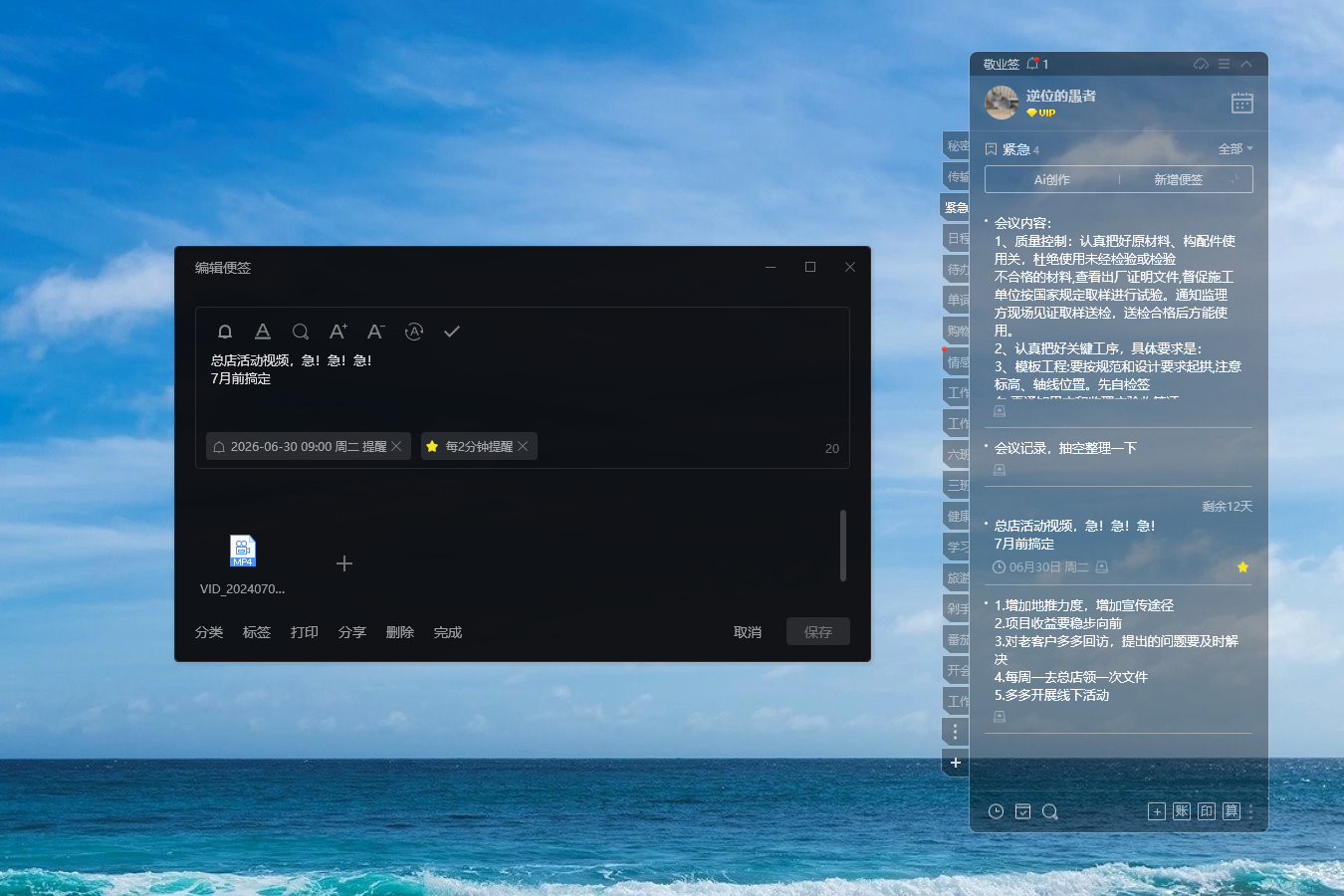The width and height of the screenshot is (1344, 896).
Task: Switch to the 单词 sidebar tab
Action: pyautogui.click(x=957, y=300)
